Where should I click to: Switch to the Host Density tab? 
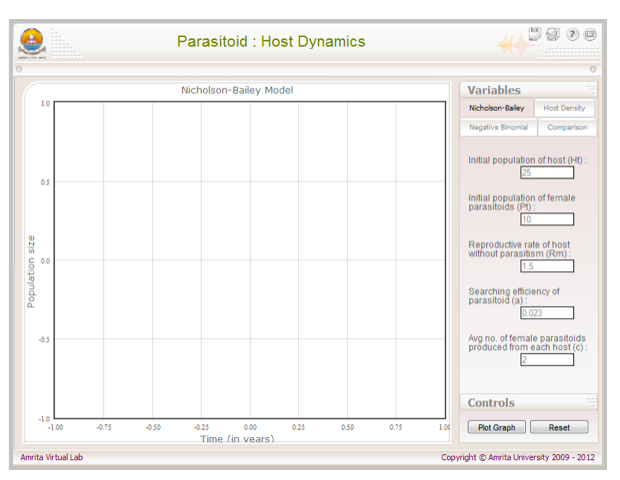click(564, 108)
